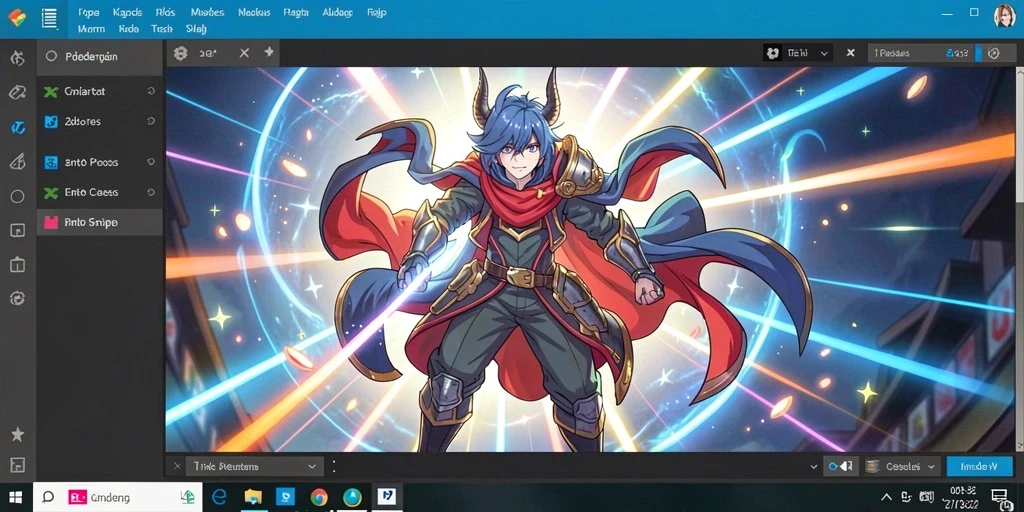Expand the dropdown chevron in the top-right toolbar
The image size is (1024, 512).
tap(825, 54)
